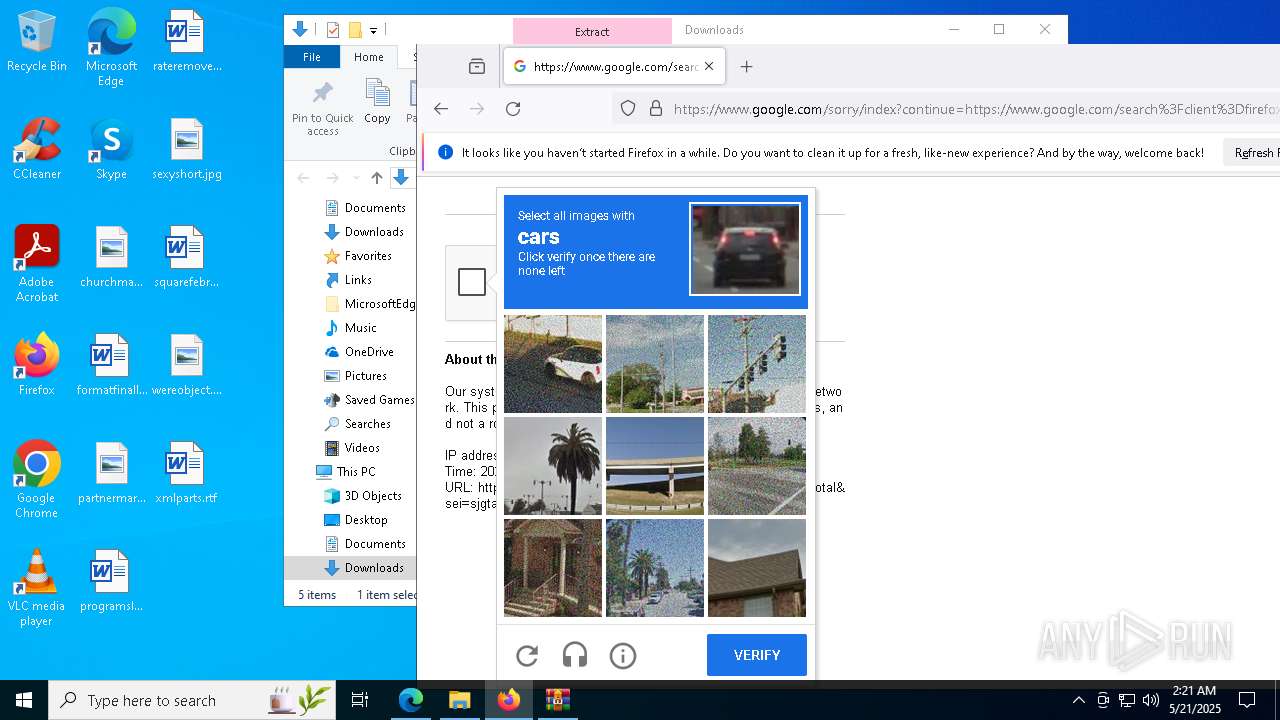Viewport: 1280px width, 720px height.
Task: Open Adobe Acrobat desktop shortcut
Action: pos(37,264)
